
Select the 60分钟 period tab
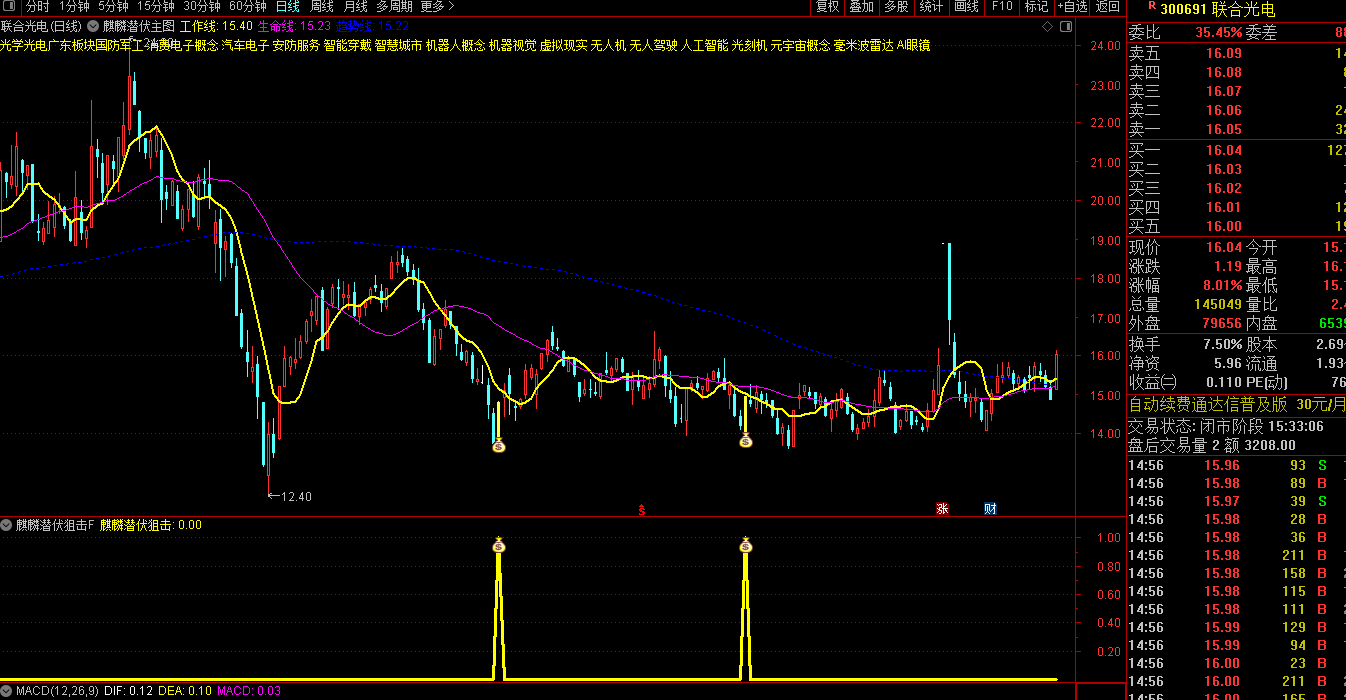pos(248,6)
